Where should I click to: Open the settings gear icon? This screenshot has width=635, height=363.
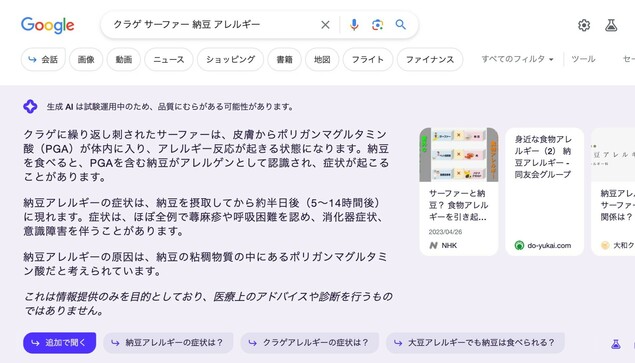tap(584, 25)
